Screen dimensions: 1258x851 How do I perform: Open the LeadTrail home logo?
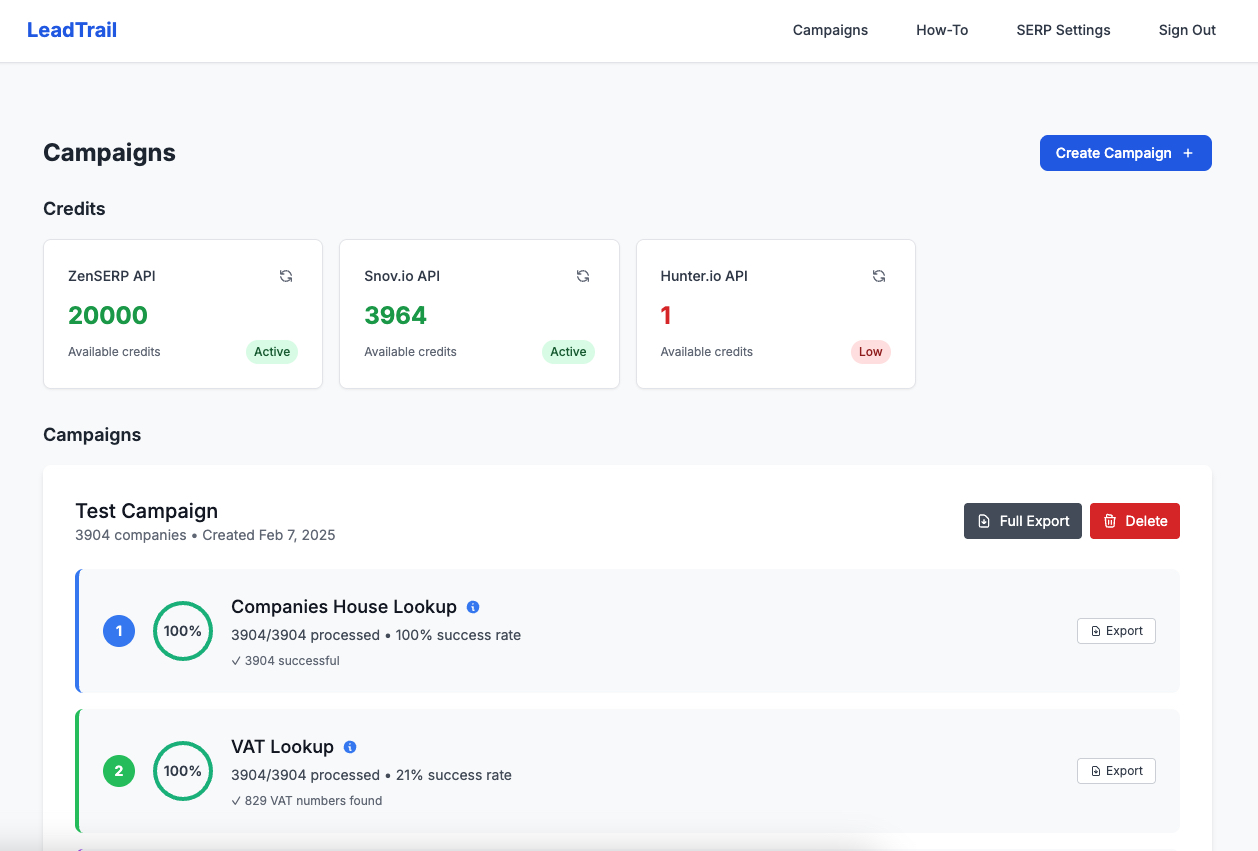coord(71,30)
